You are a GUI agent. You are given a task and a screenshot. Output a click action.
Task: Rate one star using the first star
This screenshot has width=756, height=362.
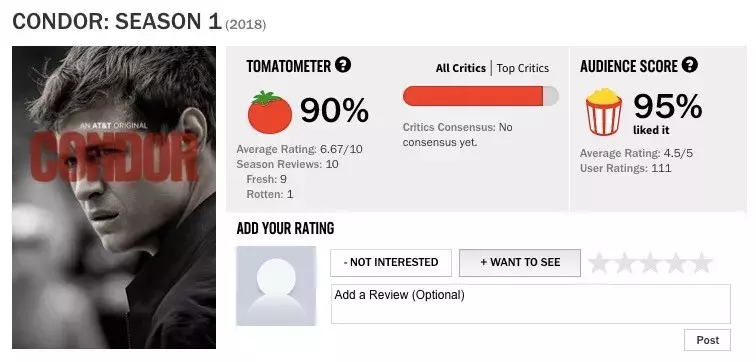(598, 263)
